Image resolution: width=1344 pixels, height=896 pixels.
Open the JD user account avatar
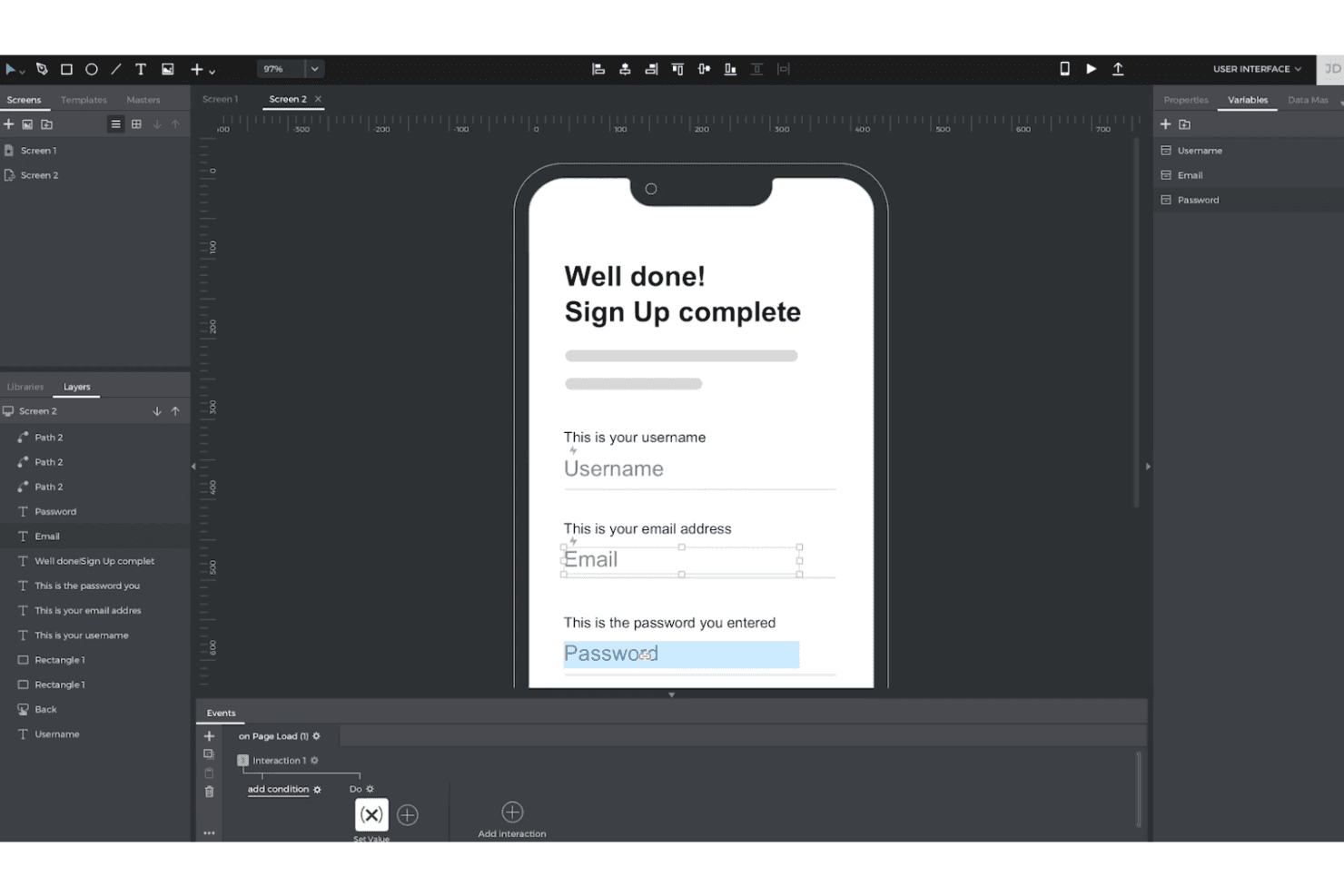click(x=1331, y=69)
